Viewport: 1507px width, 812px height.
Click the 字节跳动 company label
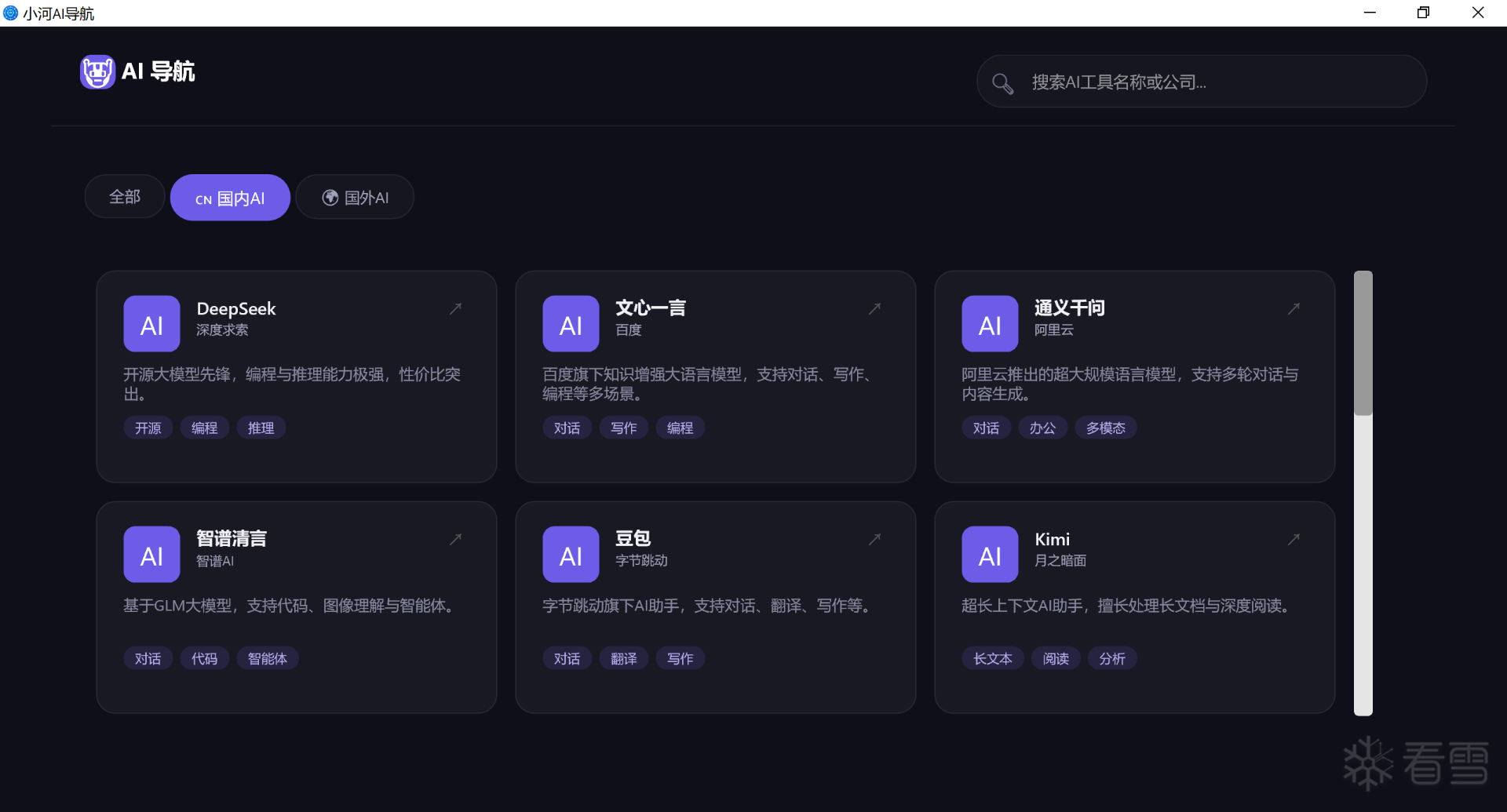click(x=641, y=561)
